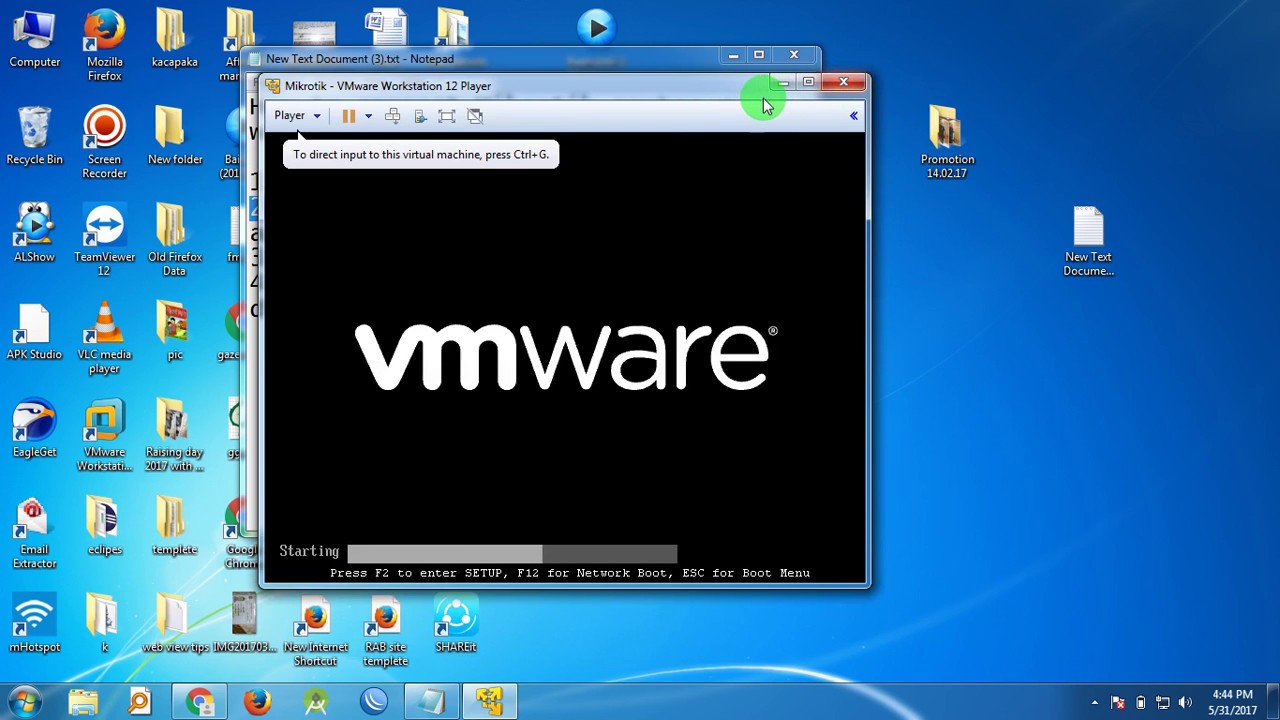The image size is (1280, 720).
Task: Select the folder named k
Action: (104, 624)
